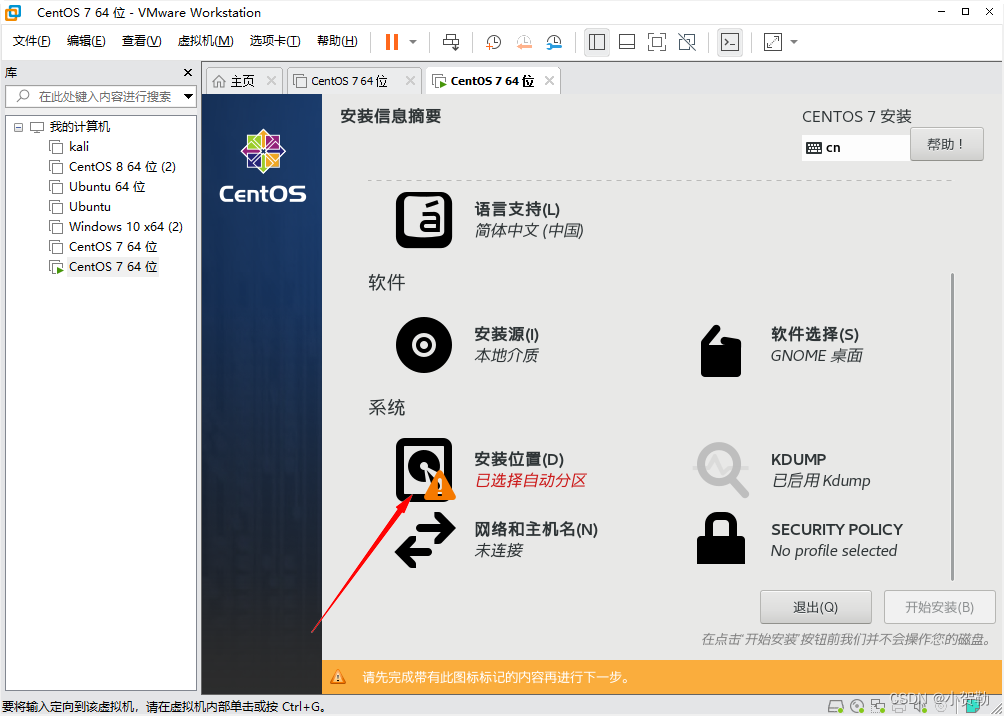The width and height of the screenshot is (1004, 716).
Task: Click the GNOME 桌面 selection text
Action: coord(816,356)
